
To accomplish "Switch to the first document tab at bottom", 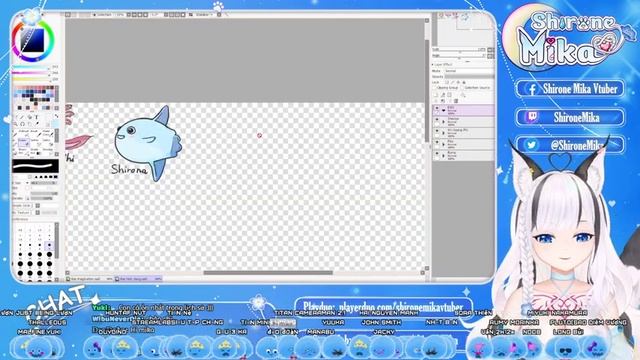I will coord(89,279).
